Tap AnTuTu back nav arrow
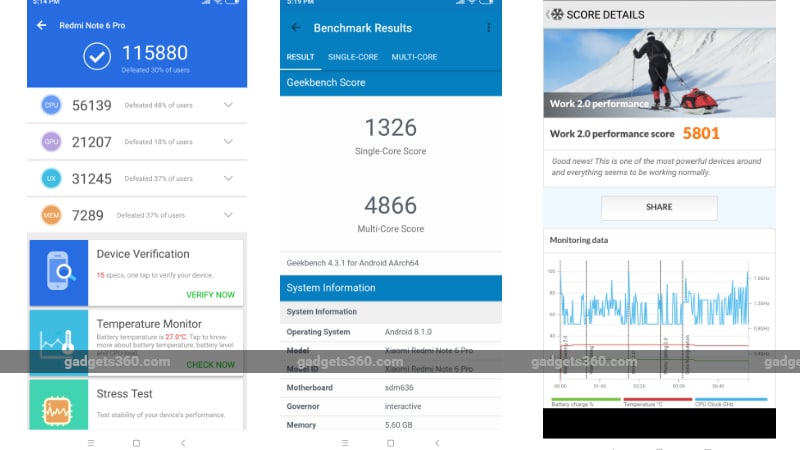This screenshot has width=800, height=450. [x=183, y=443]
